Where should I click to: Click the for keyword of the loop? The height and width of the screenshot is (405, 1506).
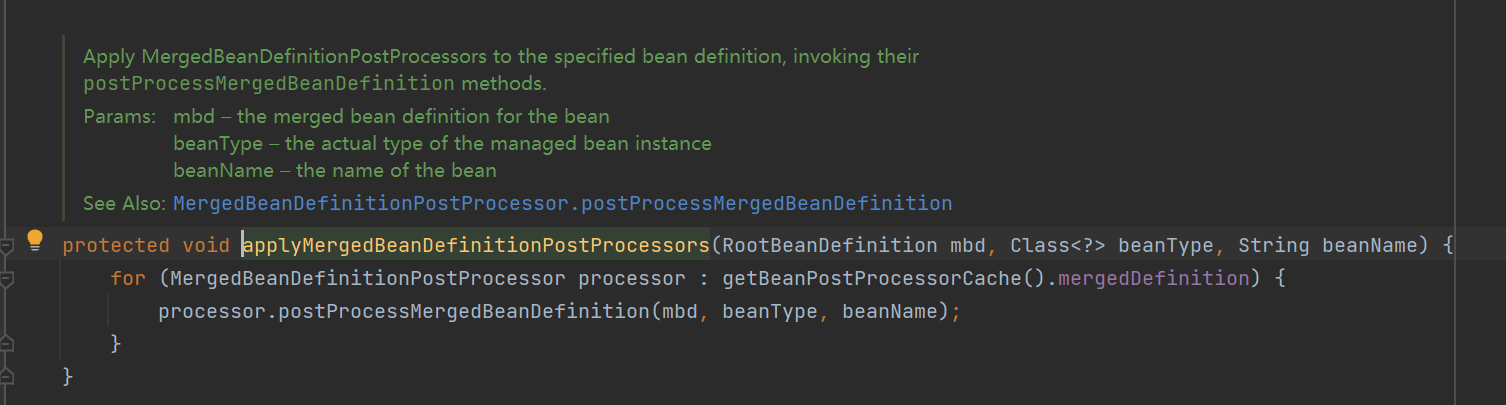coord(128,278)
